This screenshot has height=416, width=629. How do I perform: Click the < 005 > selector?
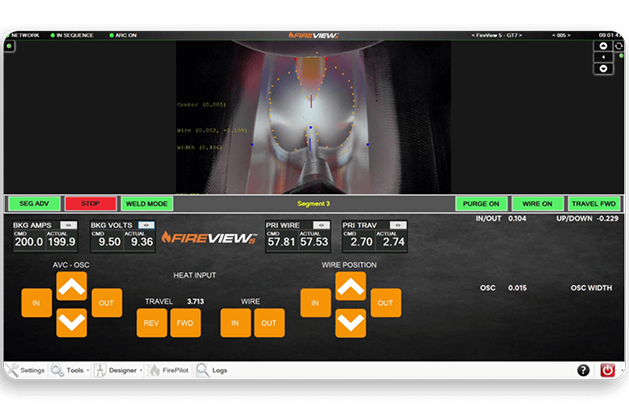click(561, 35)
